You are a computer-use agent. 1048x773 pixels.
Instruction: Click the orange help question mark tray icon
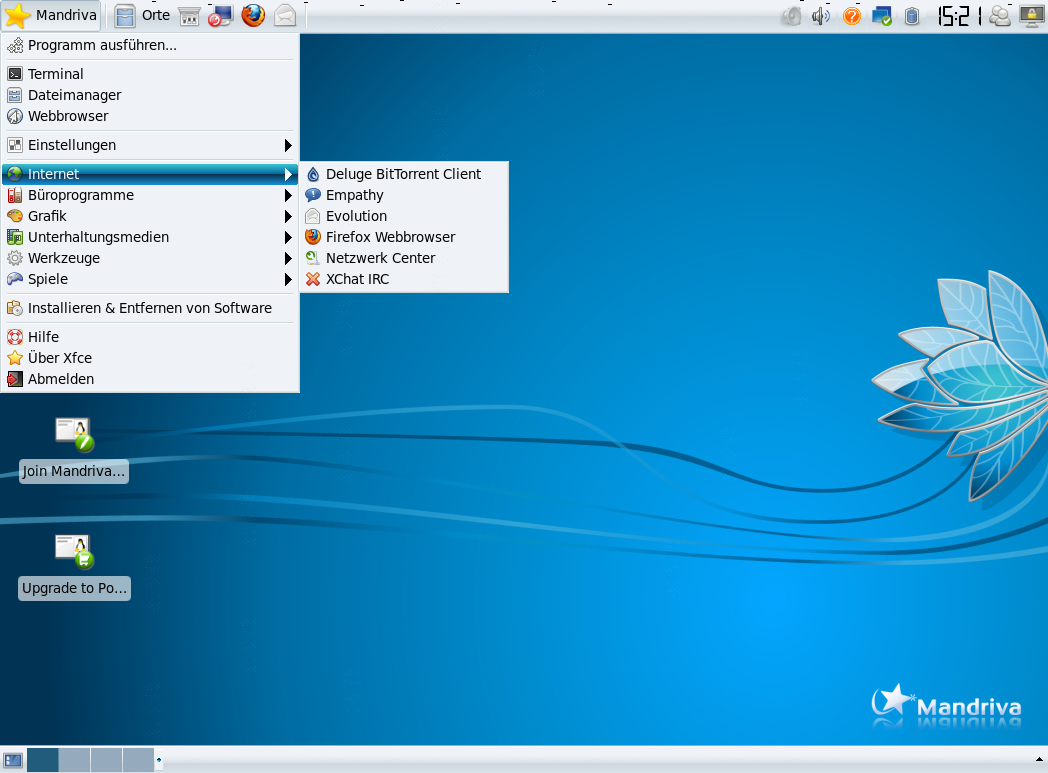point(852,16)
